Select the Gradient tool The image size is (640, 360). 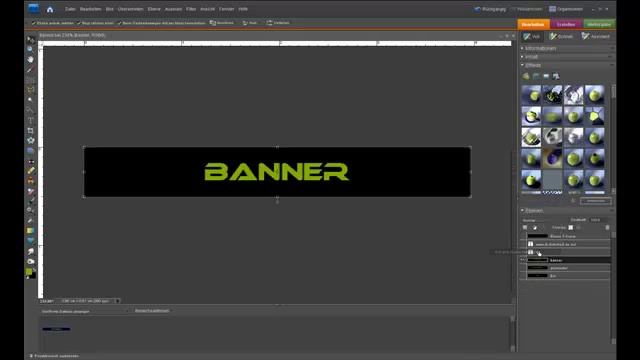pyautogui.click(x=31, y=231)
